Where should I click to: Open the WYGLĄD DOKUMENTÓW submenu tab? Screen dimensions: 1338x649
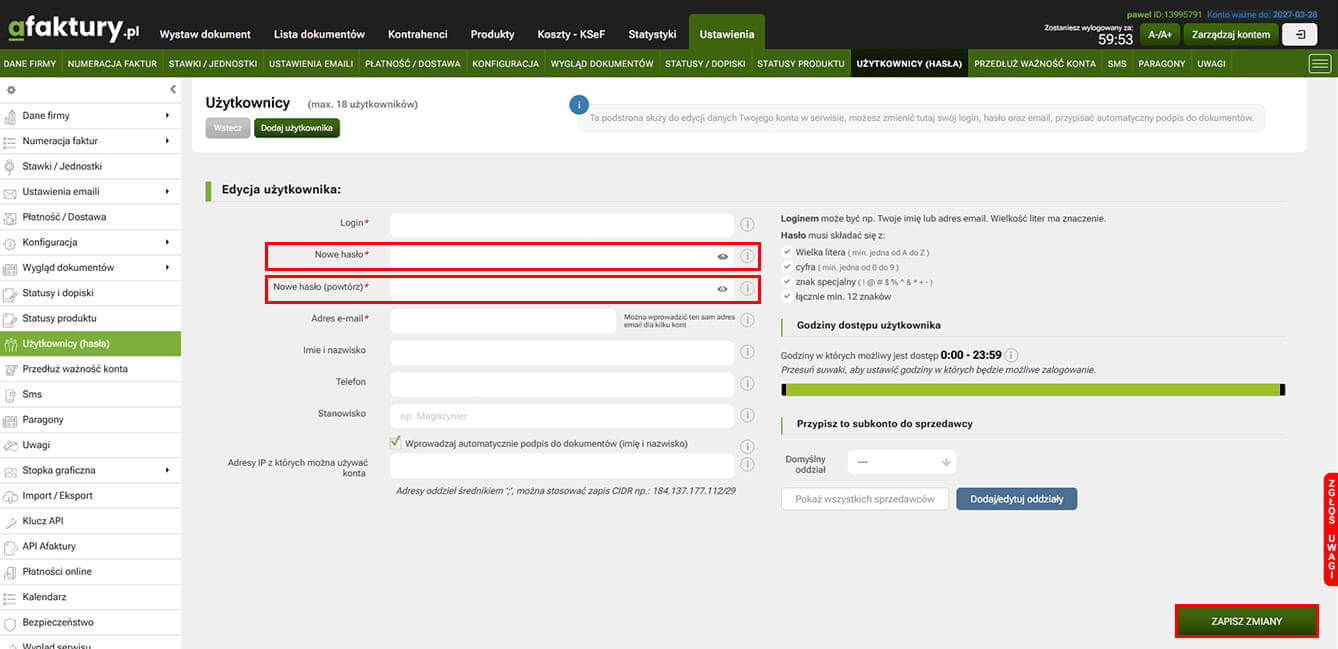pos(602,64)
